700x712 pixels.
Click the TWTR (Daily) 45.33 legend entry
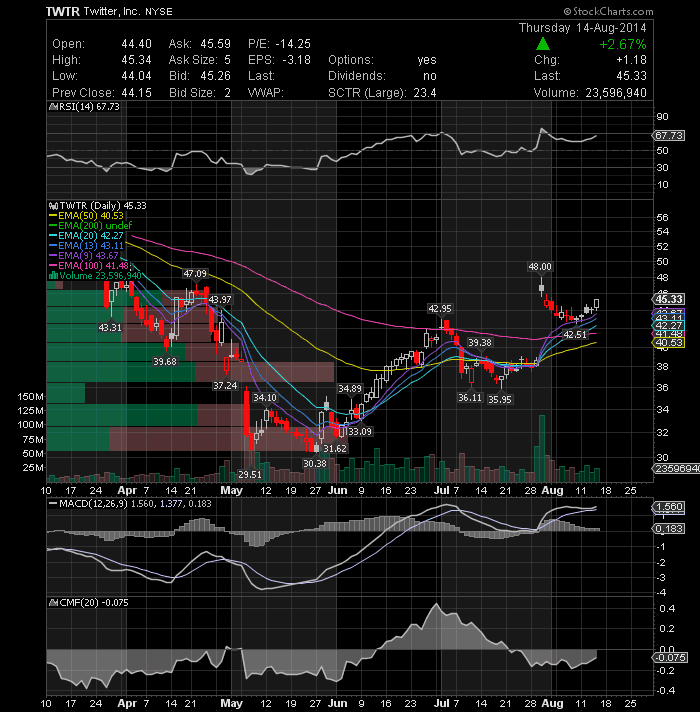point(98,206)
